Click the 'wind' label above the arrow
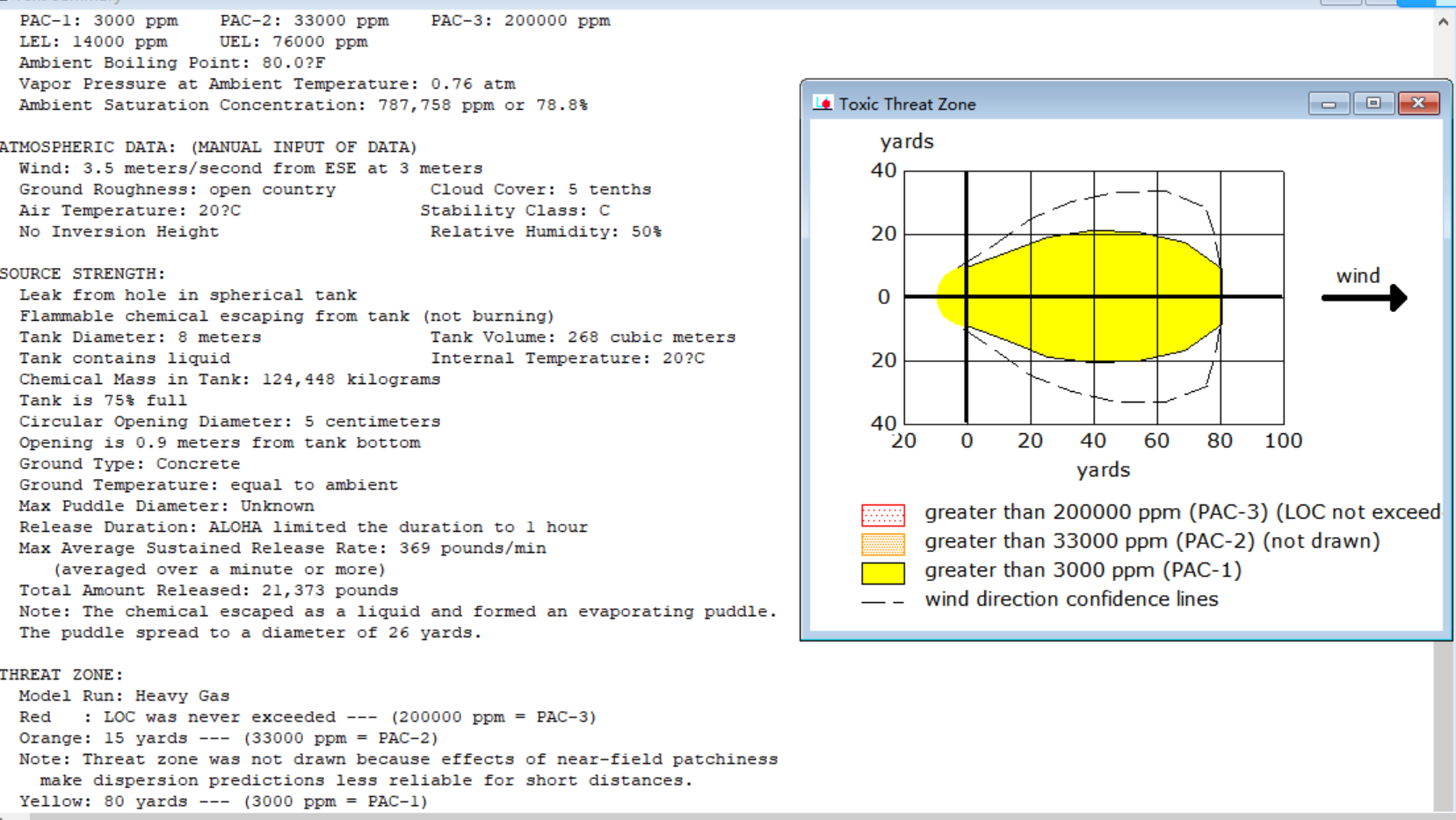Image resolution: width=1456 pixels, height=820 pixels. 1358,276
